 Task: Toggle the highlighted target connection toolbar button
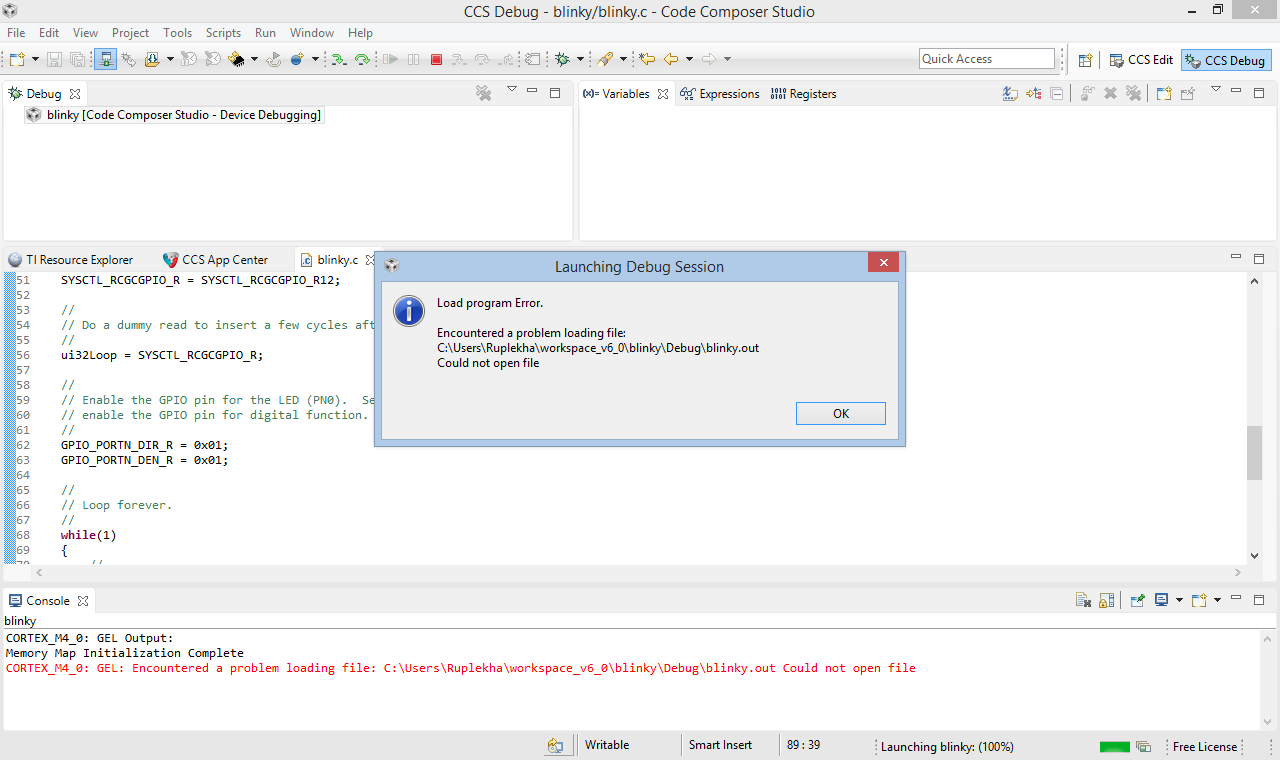(105, 60)
